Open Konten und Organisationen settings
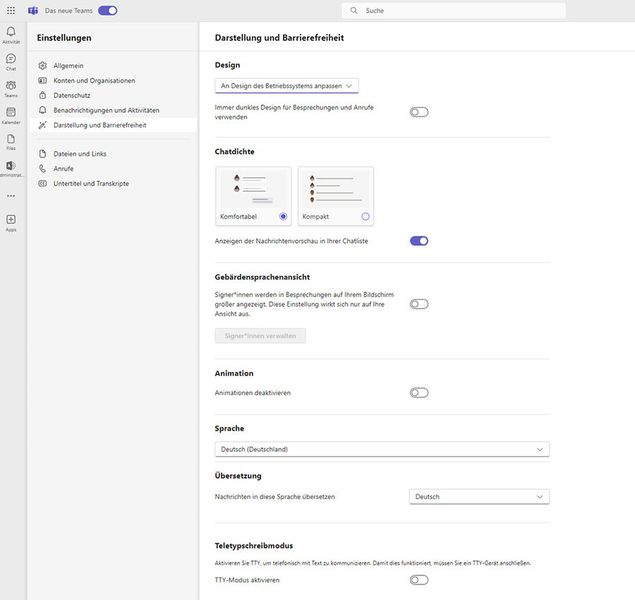 tap(114, 81)
